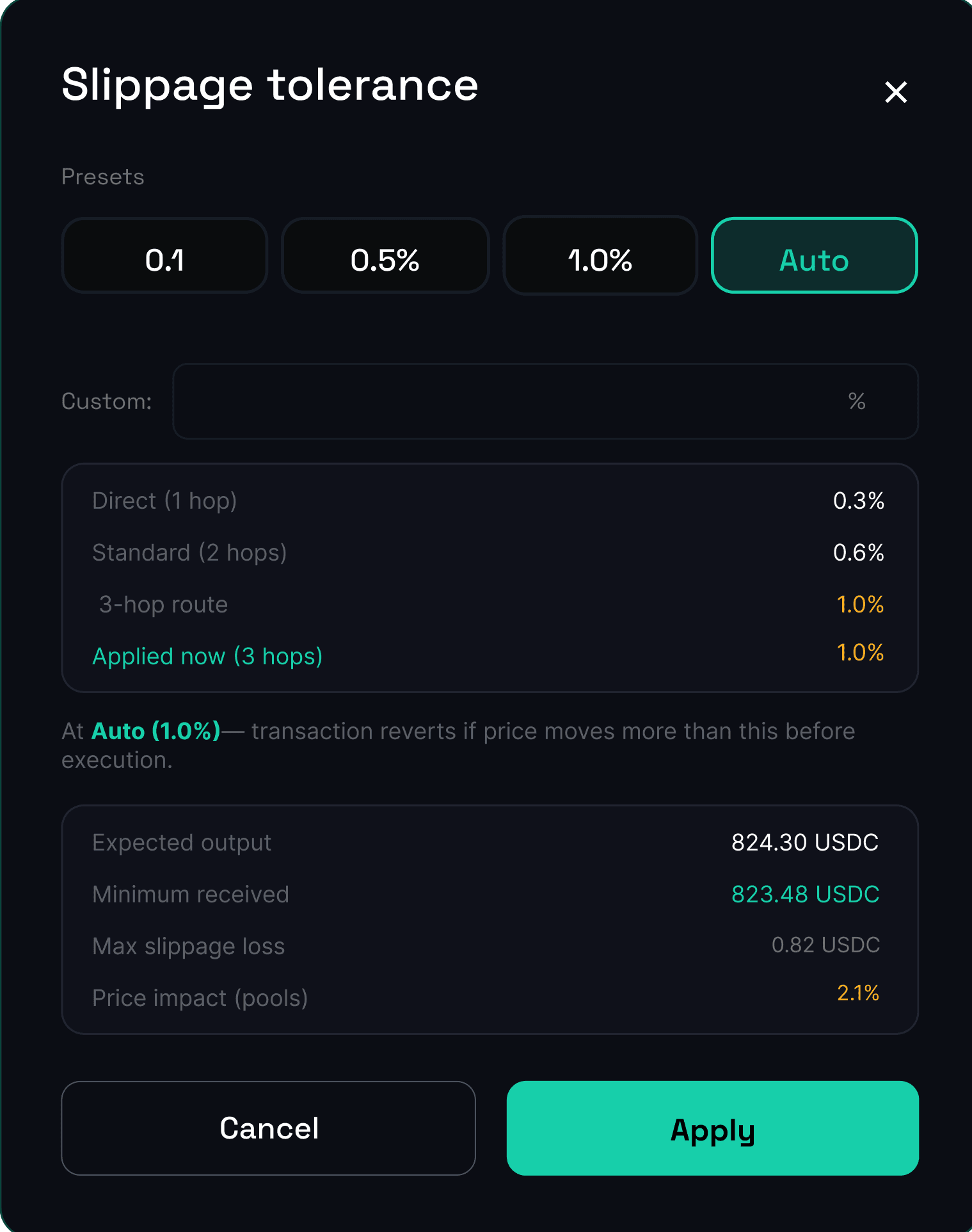The width and height of the screenshot is (972, 1232).
Task: Click the Presets label
Action: 103,177
